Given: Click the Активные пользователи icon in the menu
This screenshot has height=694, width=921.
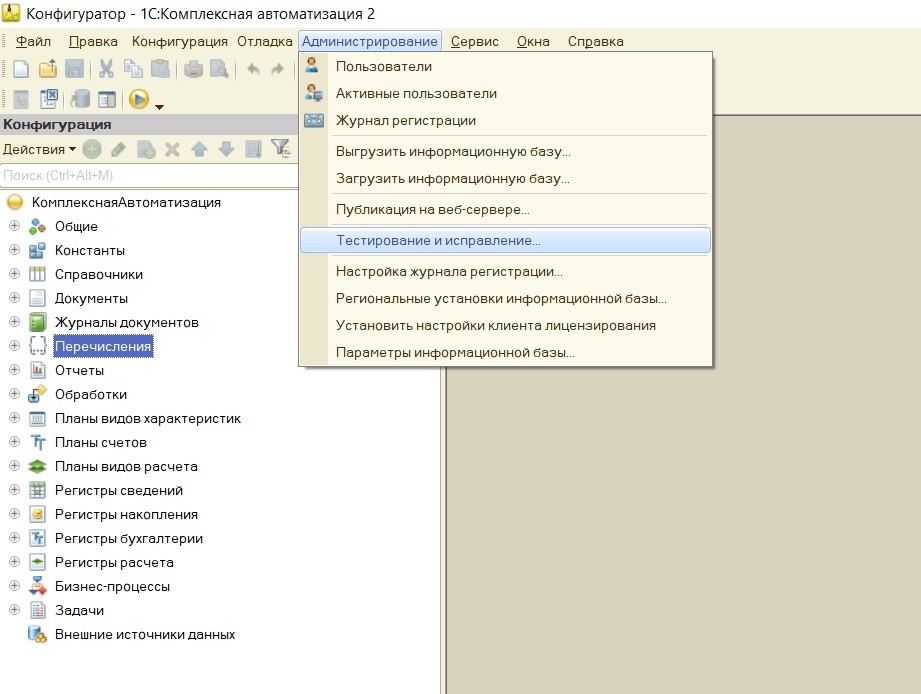Looking at the screenshot, I should [x=314, y=93].
